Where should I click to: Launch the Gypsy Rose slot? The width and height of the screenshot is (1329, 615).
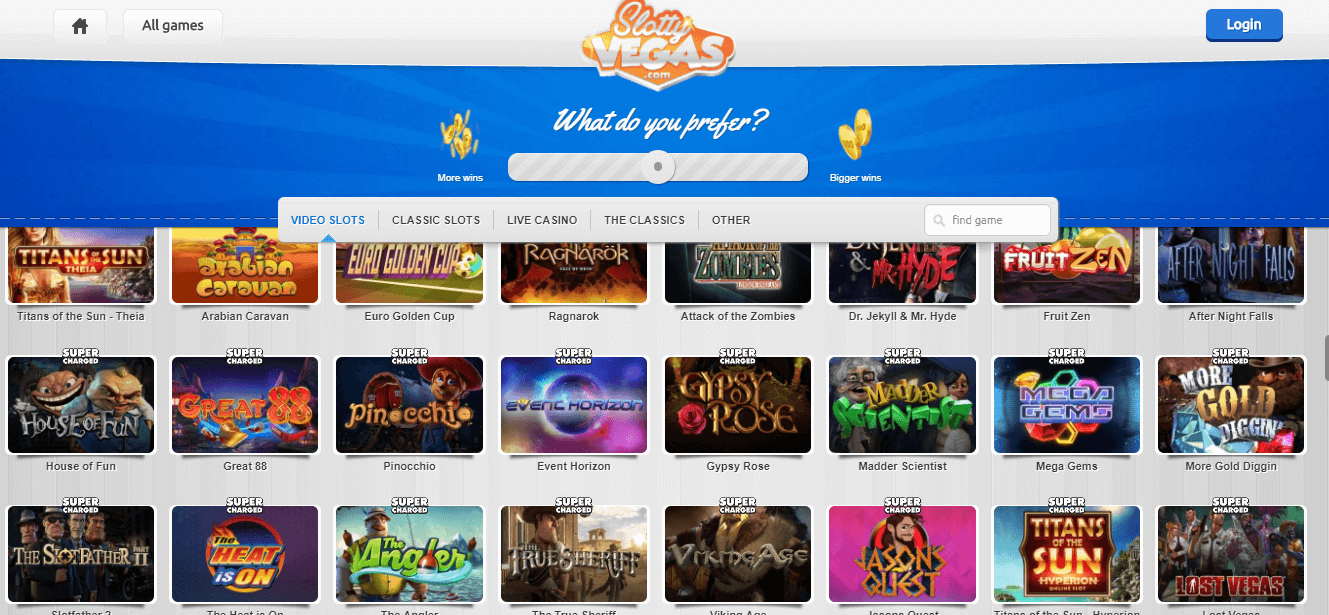pyautogui.click(x=739, y=404)
